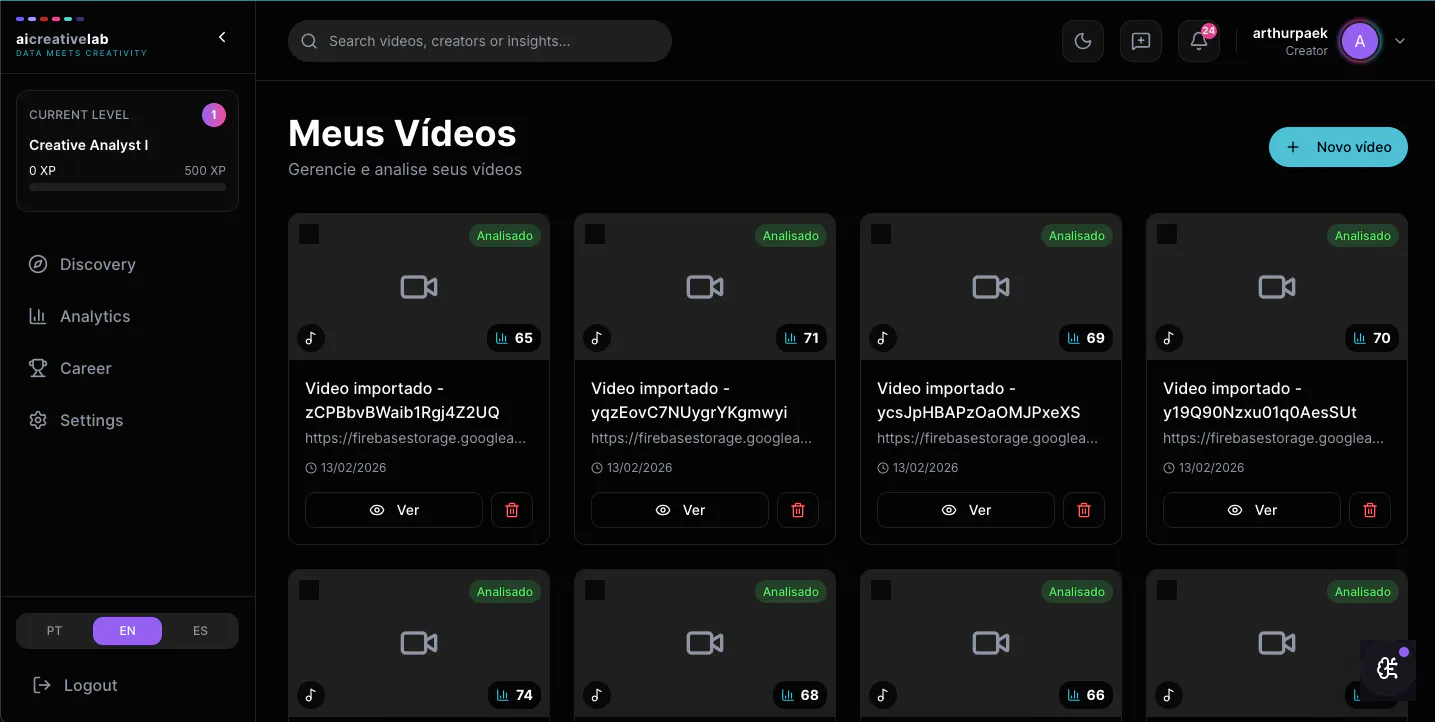Open the Discovery menu item

[x=128, y=264]
